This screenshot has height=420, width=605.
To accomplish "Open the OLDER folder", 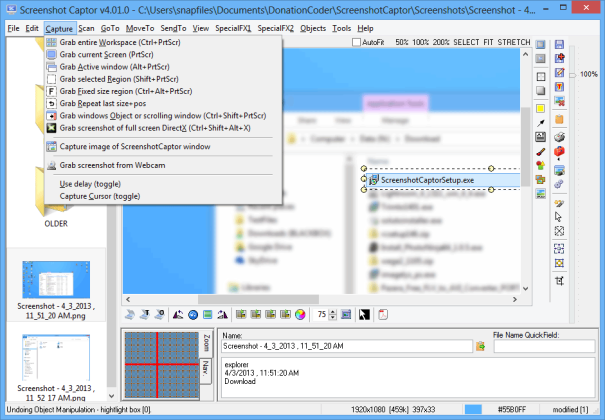I will click(56, 223).
